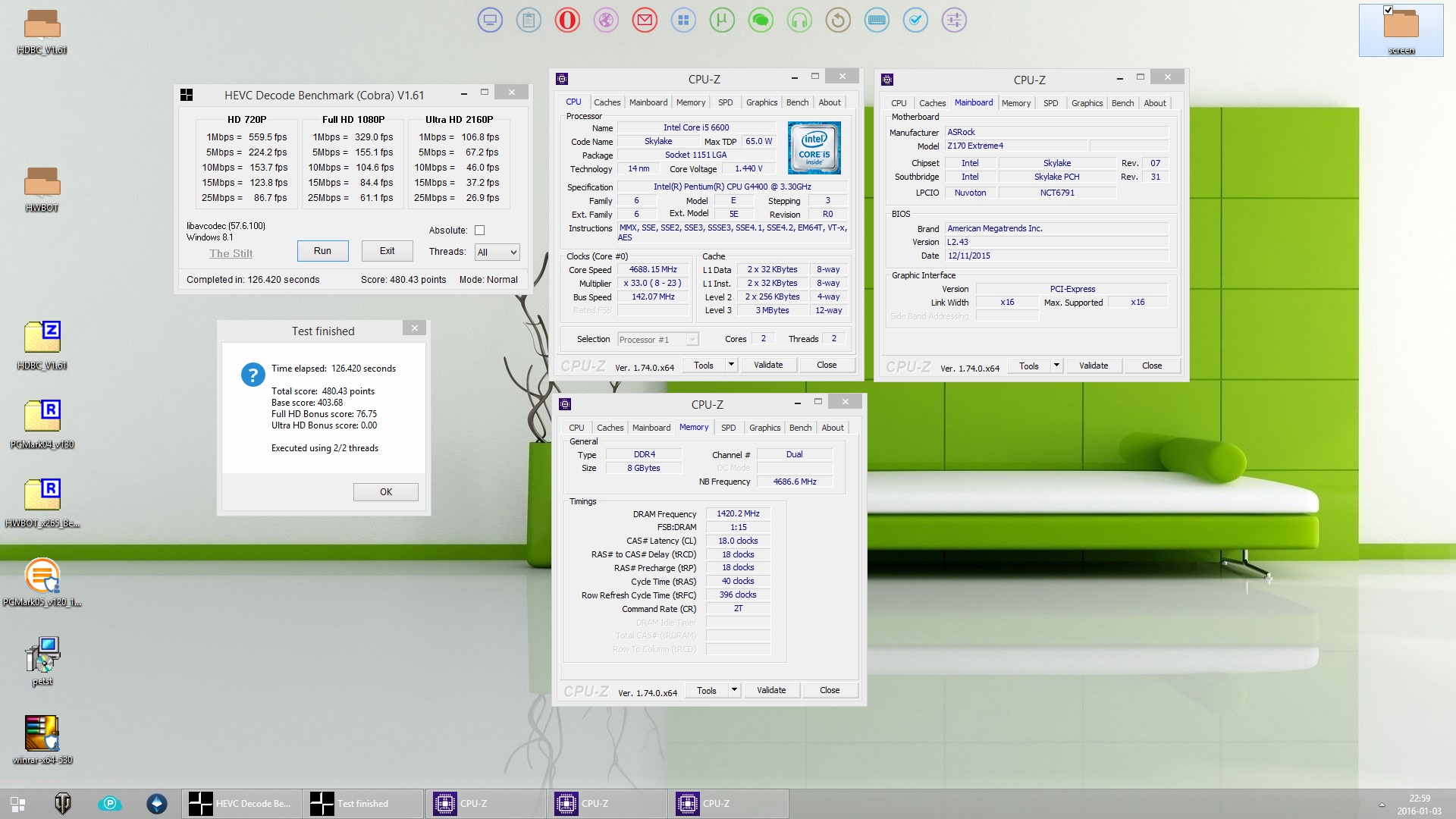Select the screen folder on desktop
This screenshot has width=1456, height=819.
click(1401, 30)
